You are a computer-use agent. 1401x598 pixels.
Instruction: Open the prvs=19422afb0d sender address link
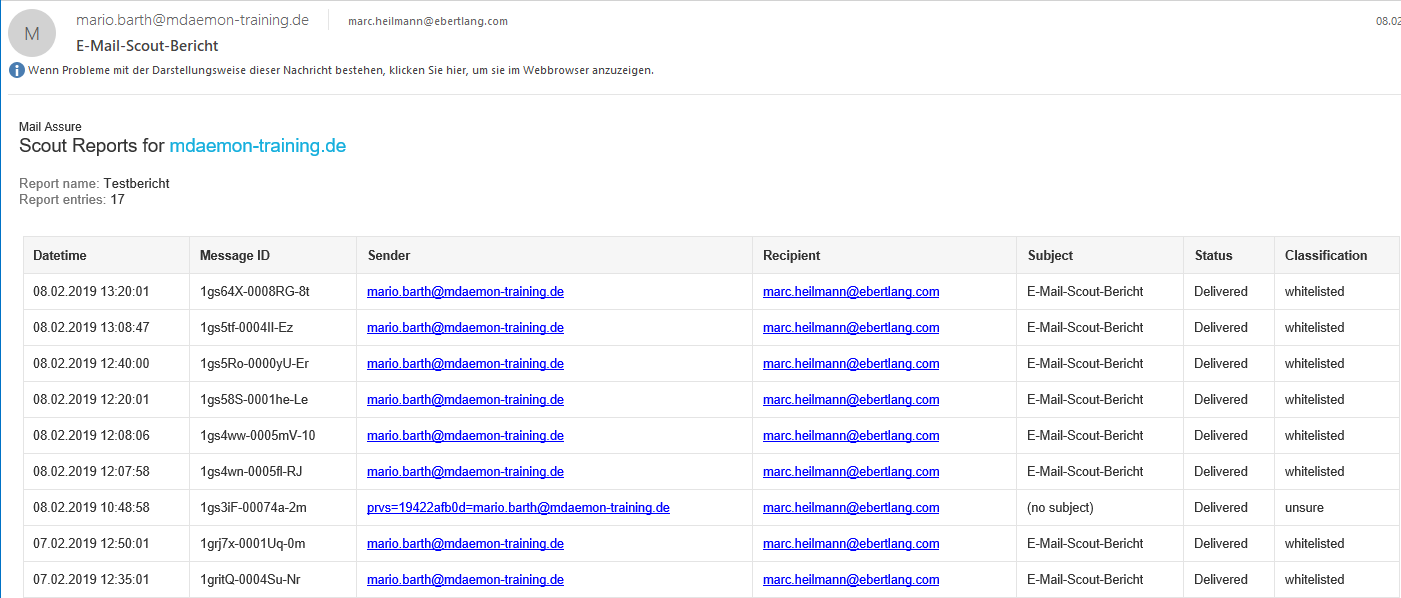point(518,508)
